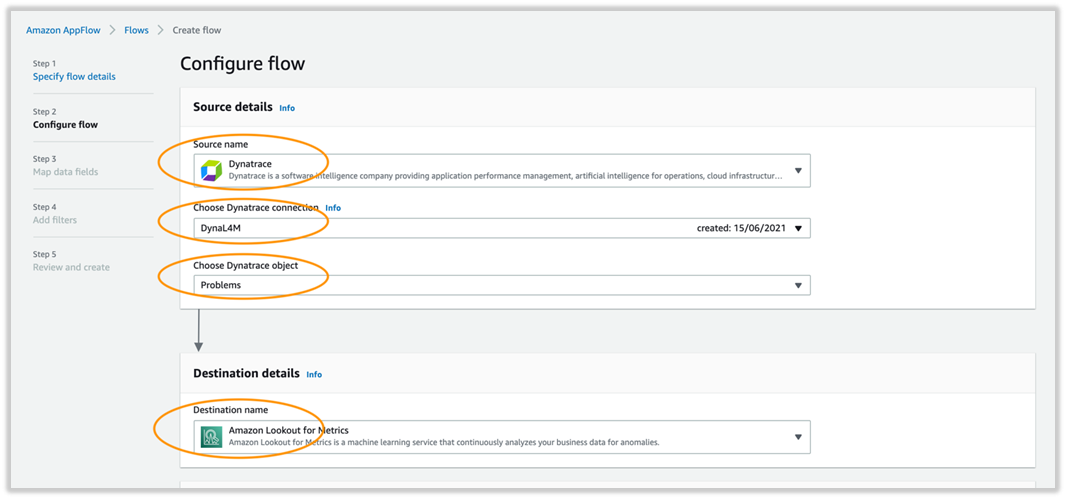Click Lookout for Metrics description text

pos(444,443)
